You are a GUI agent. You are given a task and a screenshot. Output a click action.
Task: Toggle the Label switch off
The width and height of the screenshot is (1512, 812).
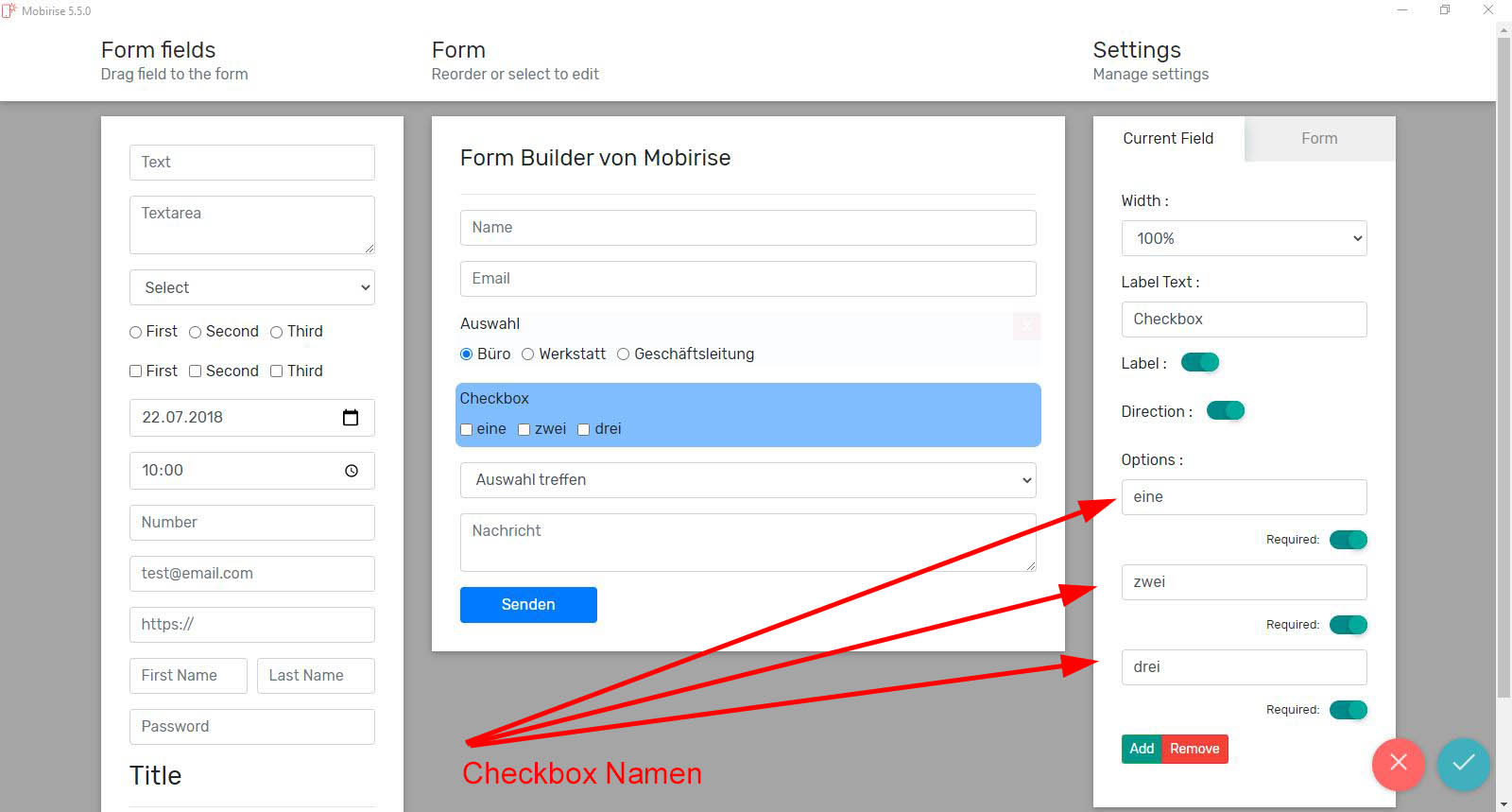(x=1200, y=363)
